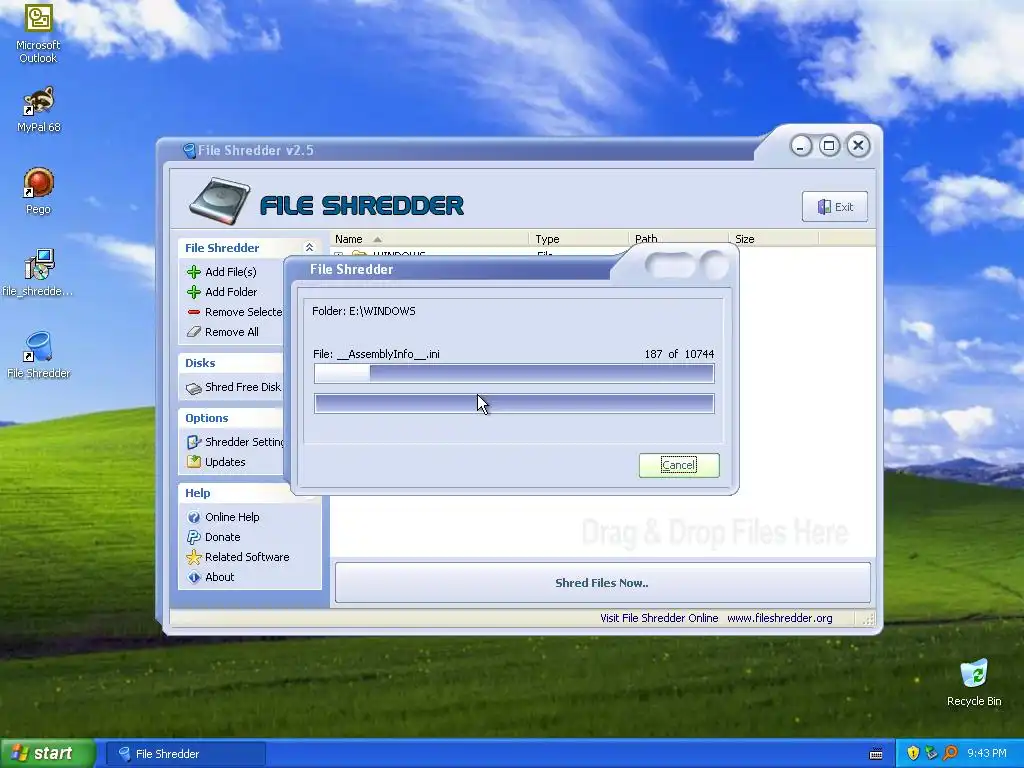Click the magnifier tray icon near clock
The height and width of the screenshot is (768, 1024).
pyautogui.click(x=950, y=753)
